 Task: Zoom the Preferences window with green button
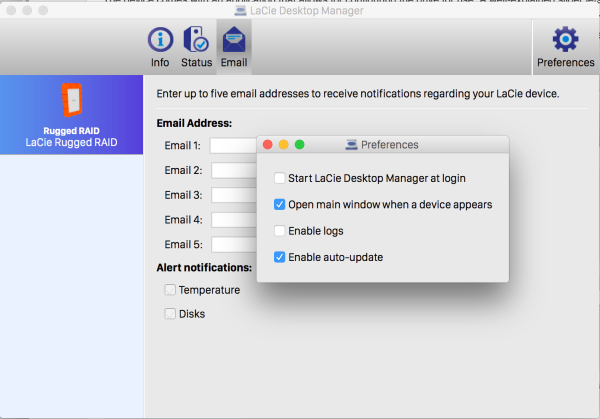300,145
